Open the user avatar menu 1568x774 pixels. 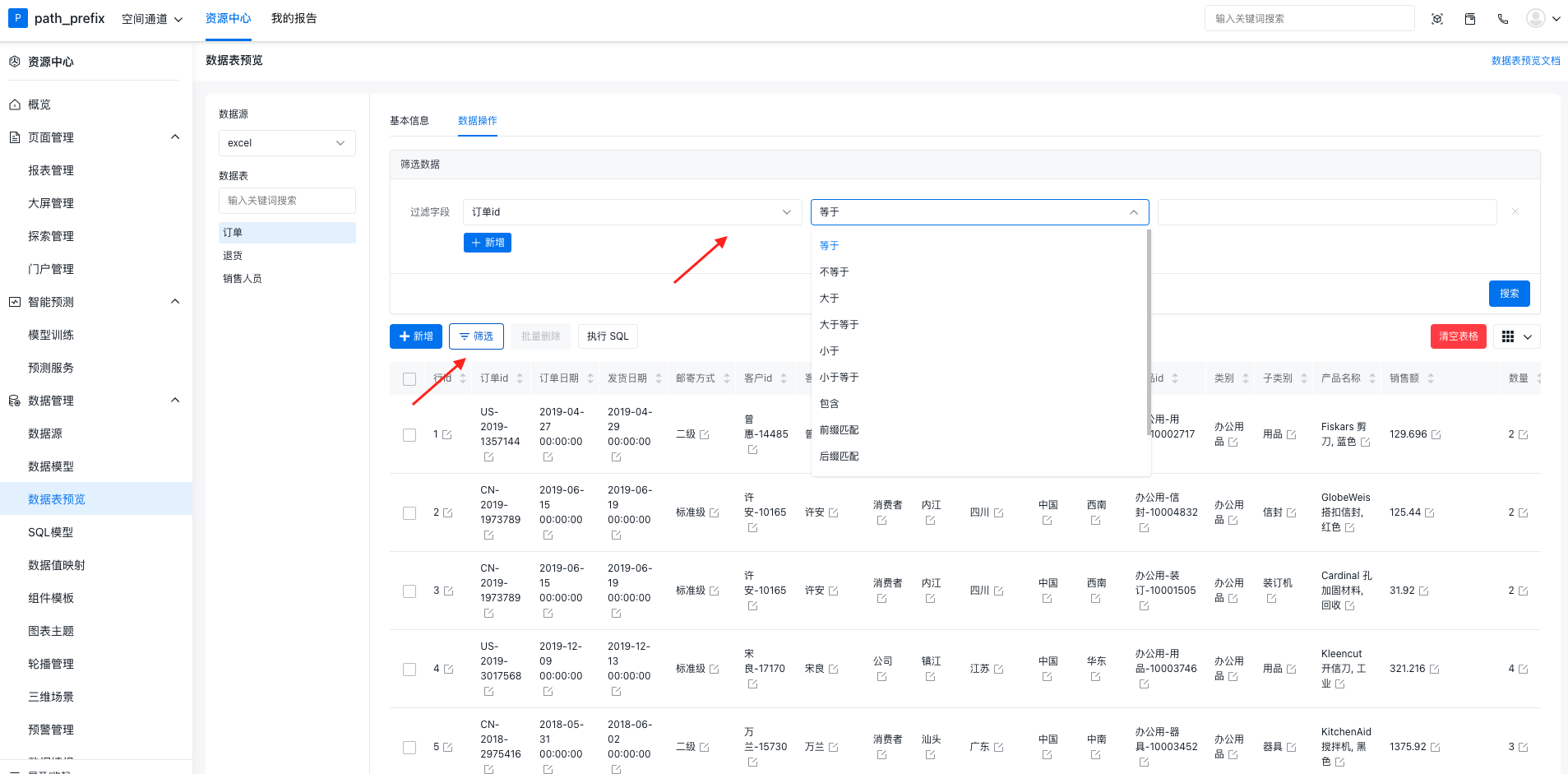click(x=1543, y=18)
